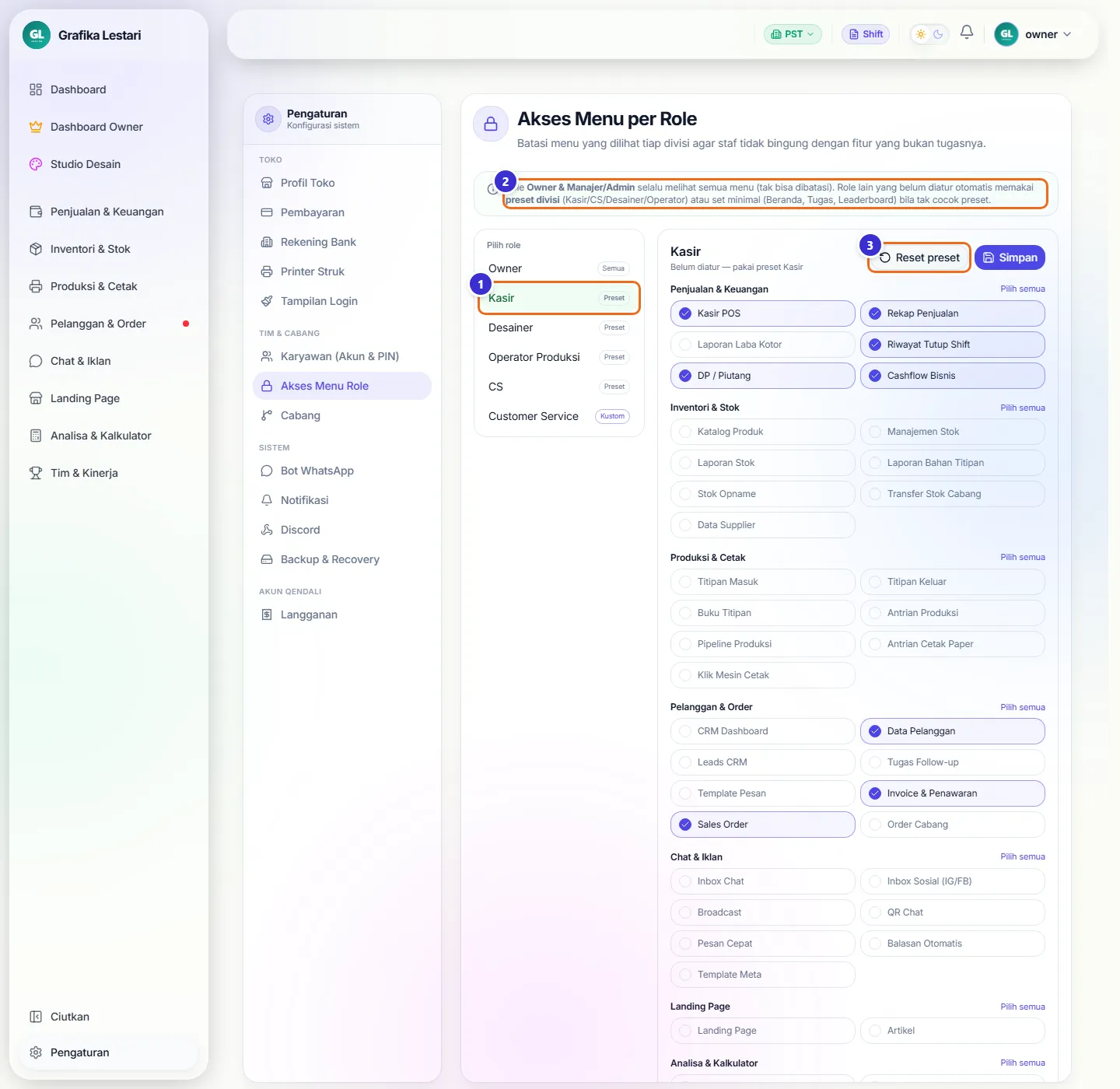The width and height of the screenshot is (1120, 1089).
Task: Click the notification bell icon
Action: point(967,33)
